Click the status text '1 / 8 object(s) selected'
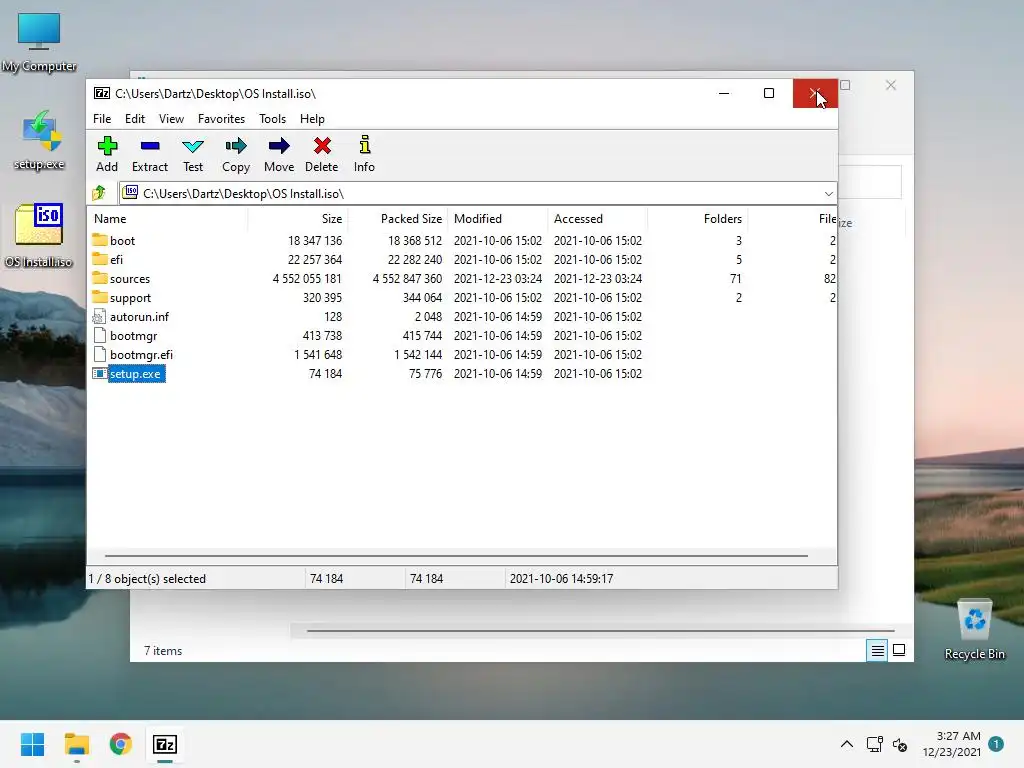The height and width of the screenshot is (768, 1024). tap(148, 579)
